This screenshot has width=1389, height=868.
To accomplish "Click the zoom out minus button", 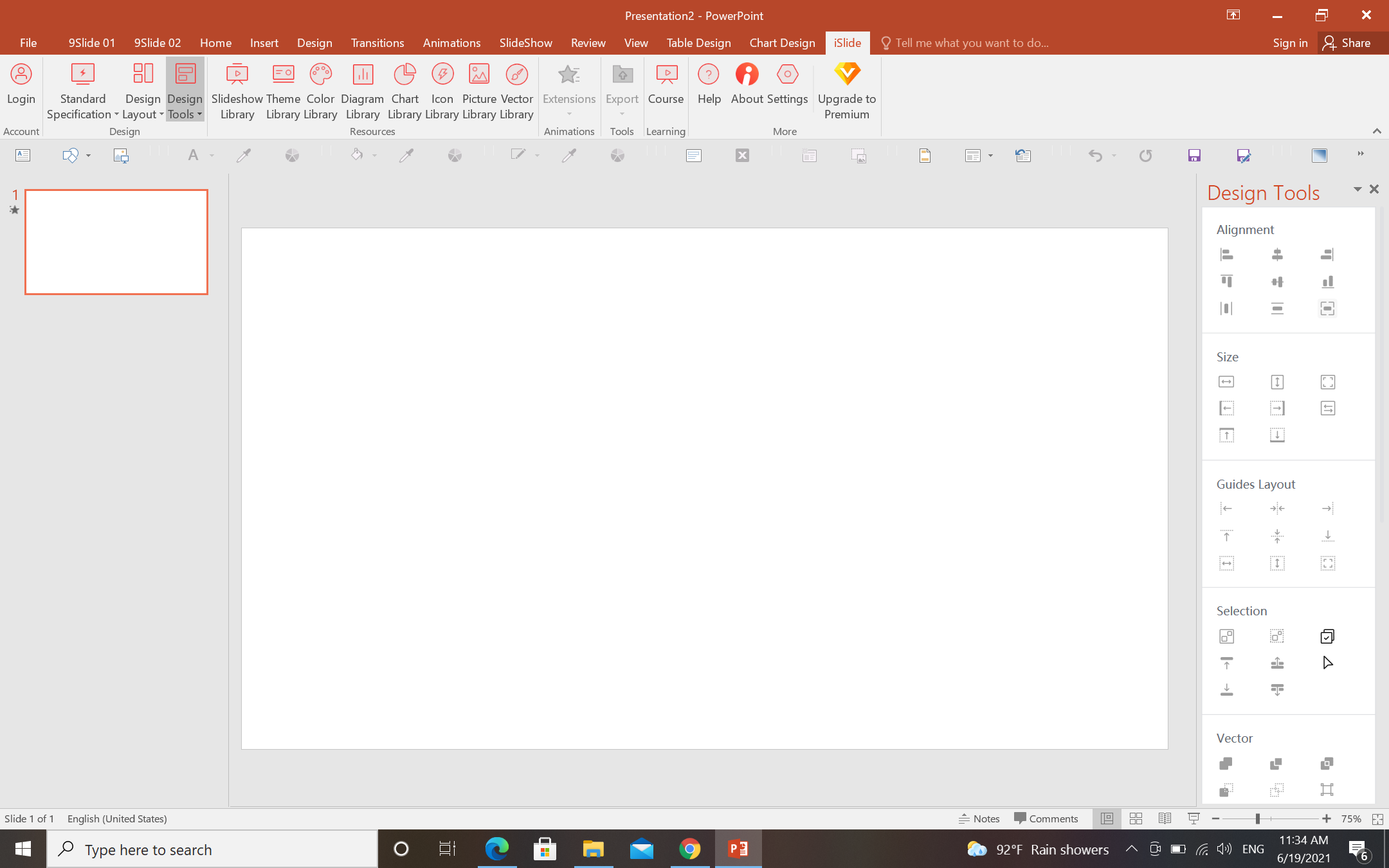I will click(1215, 818).
